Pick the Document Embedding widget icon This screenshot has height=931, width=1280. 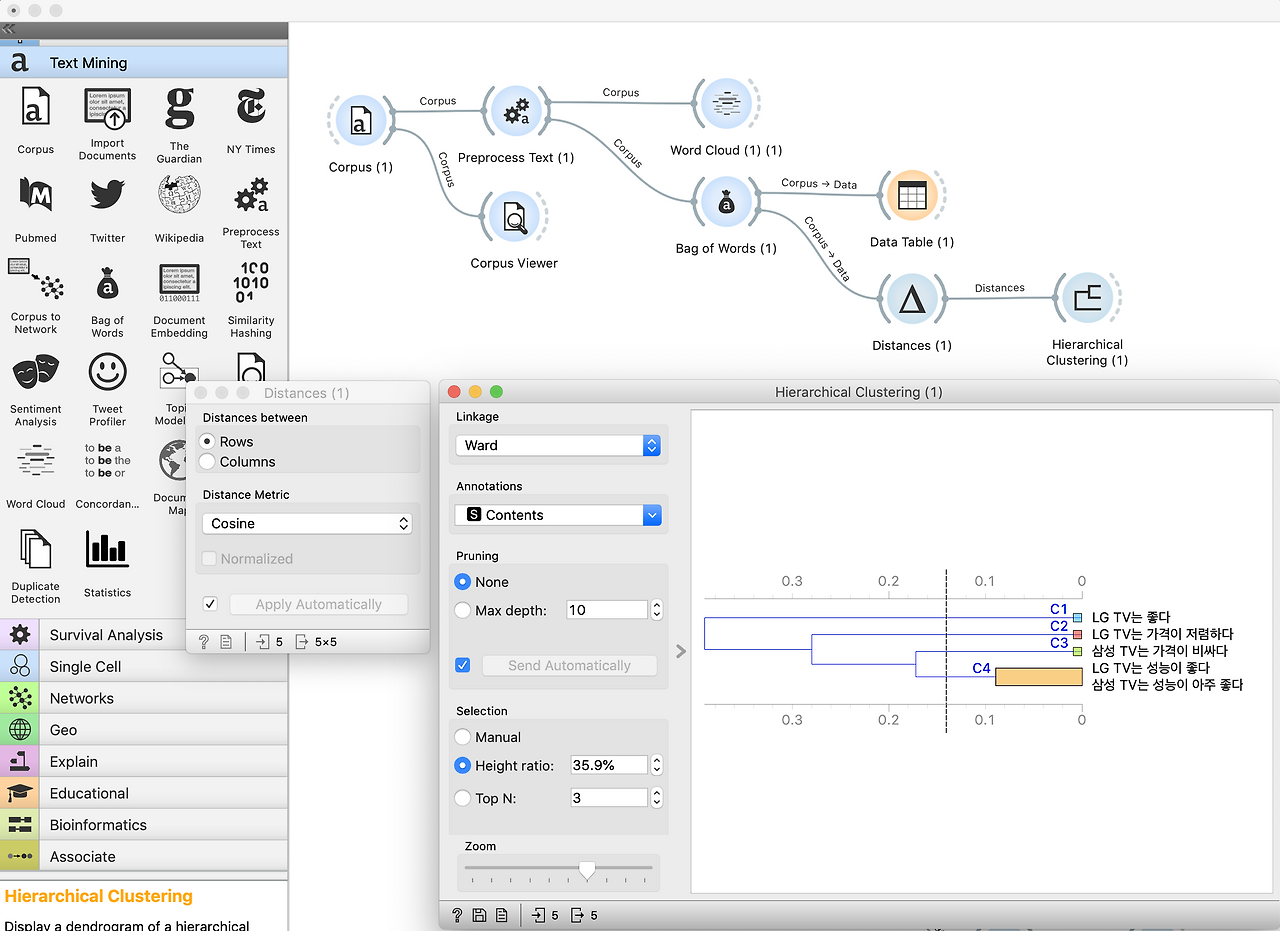tap(179, 284)
